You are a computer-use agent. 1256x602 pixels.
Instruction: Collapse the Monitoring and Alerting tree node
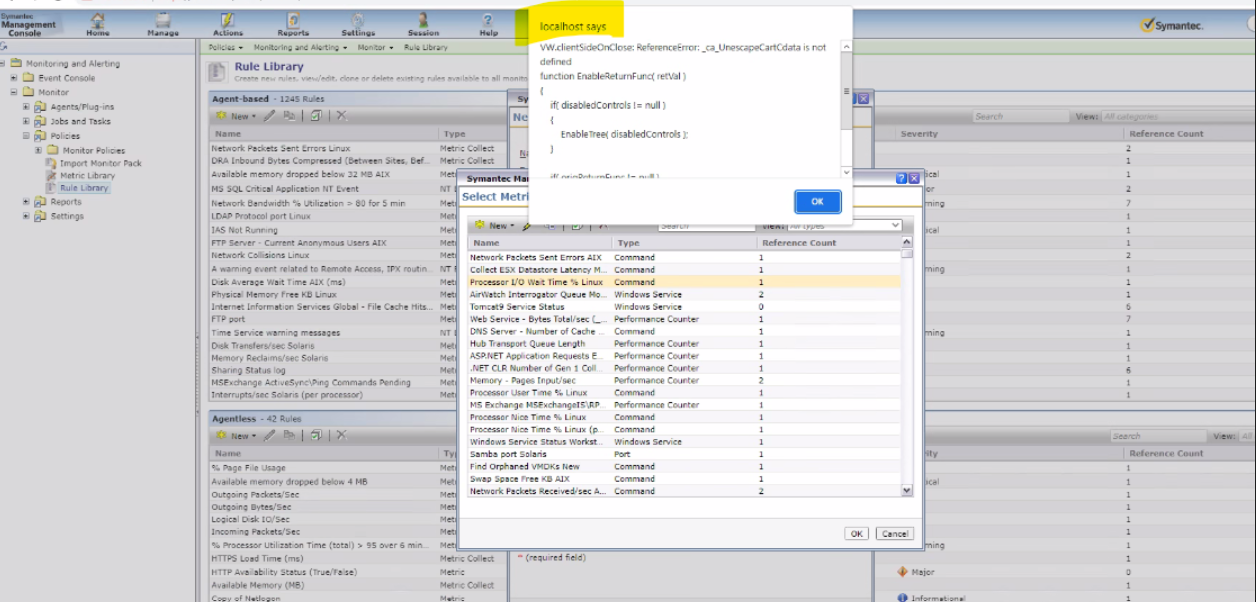3,64
